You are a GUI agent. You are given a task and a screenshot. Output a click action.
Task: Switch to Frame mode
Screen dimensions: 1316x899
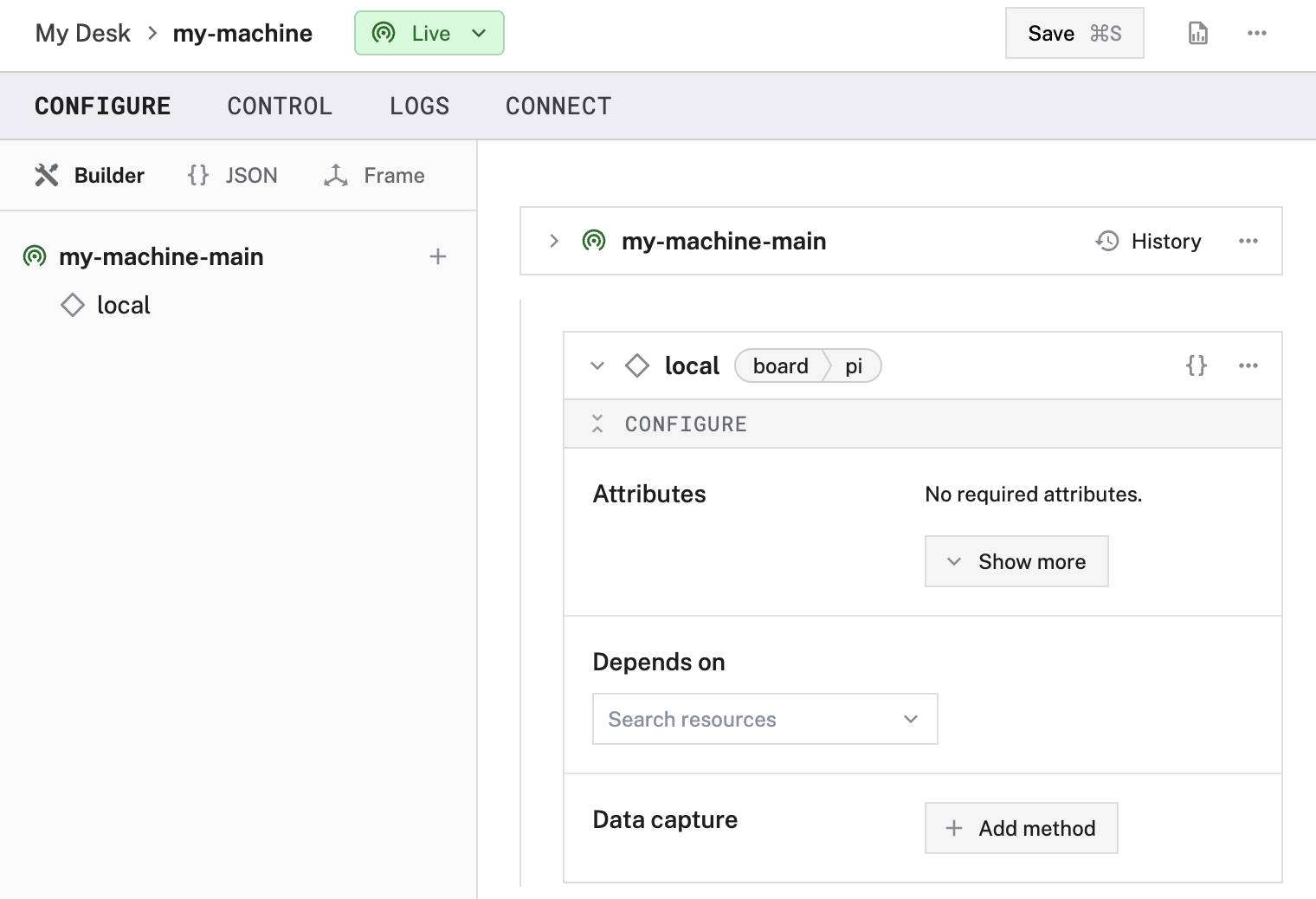374,175
